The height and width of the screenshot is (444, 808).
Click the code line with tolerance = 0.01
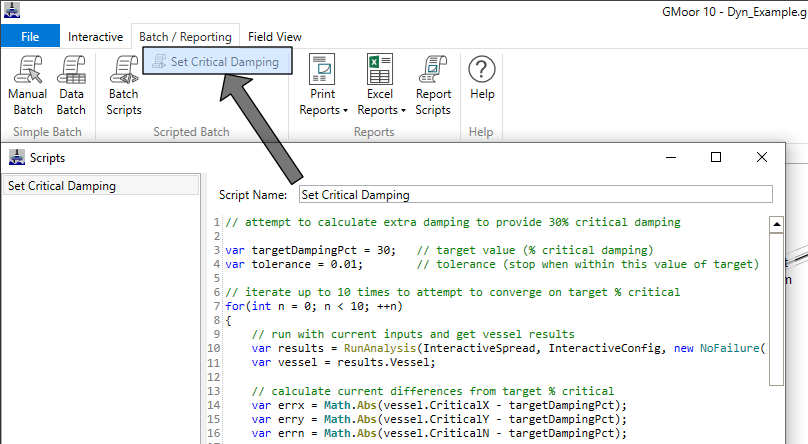[492, 264]
